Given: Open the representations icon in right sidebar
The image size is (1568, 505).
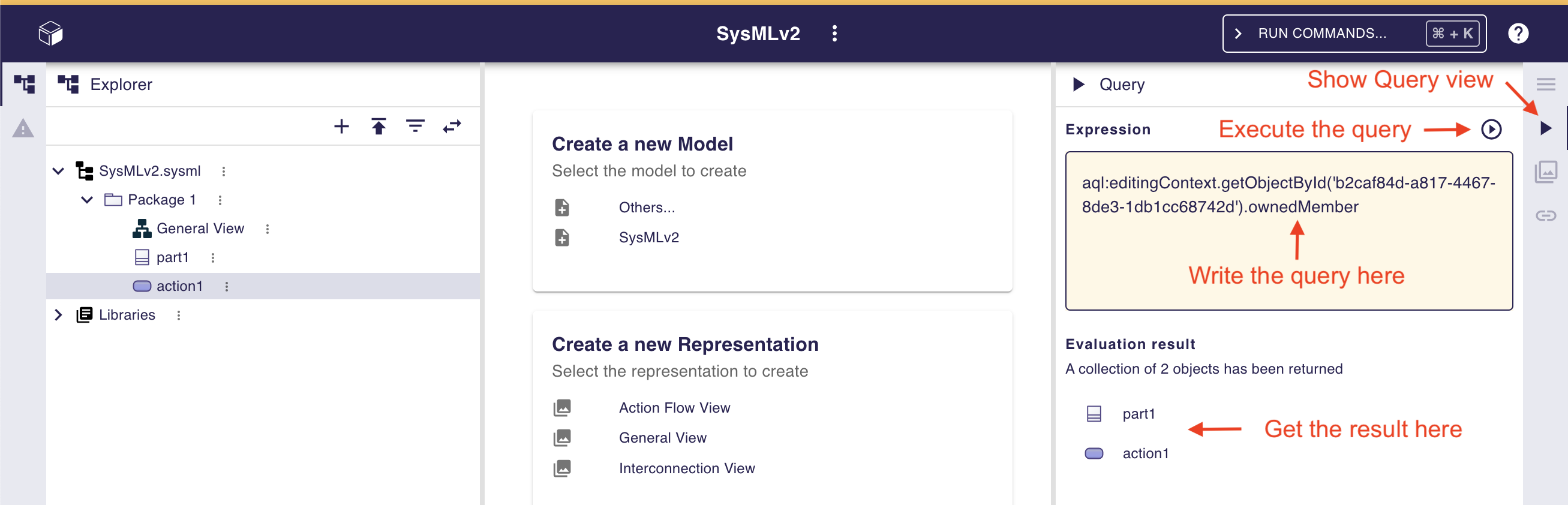Looking at the screenshot, I should pyautogui.click(x=1545, y=172).
